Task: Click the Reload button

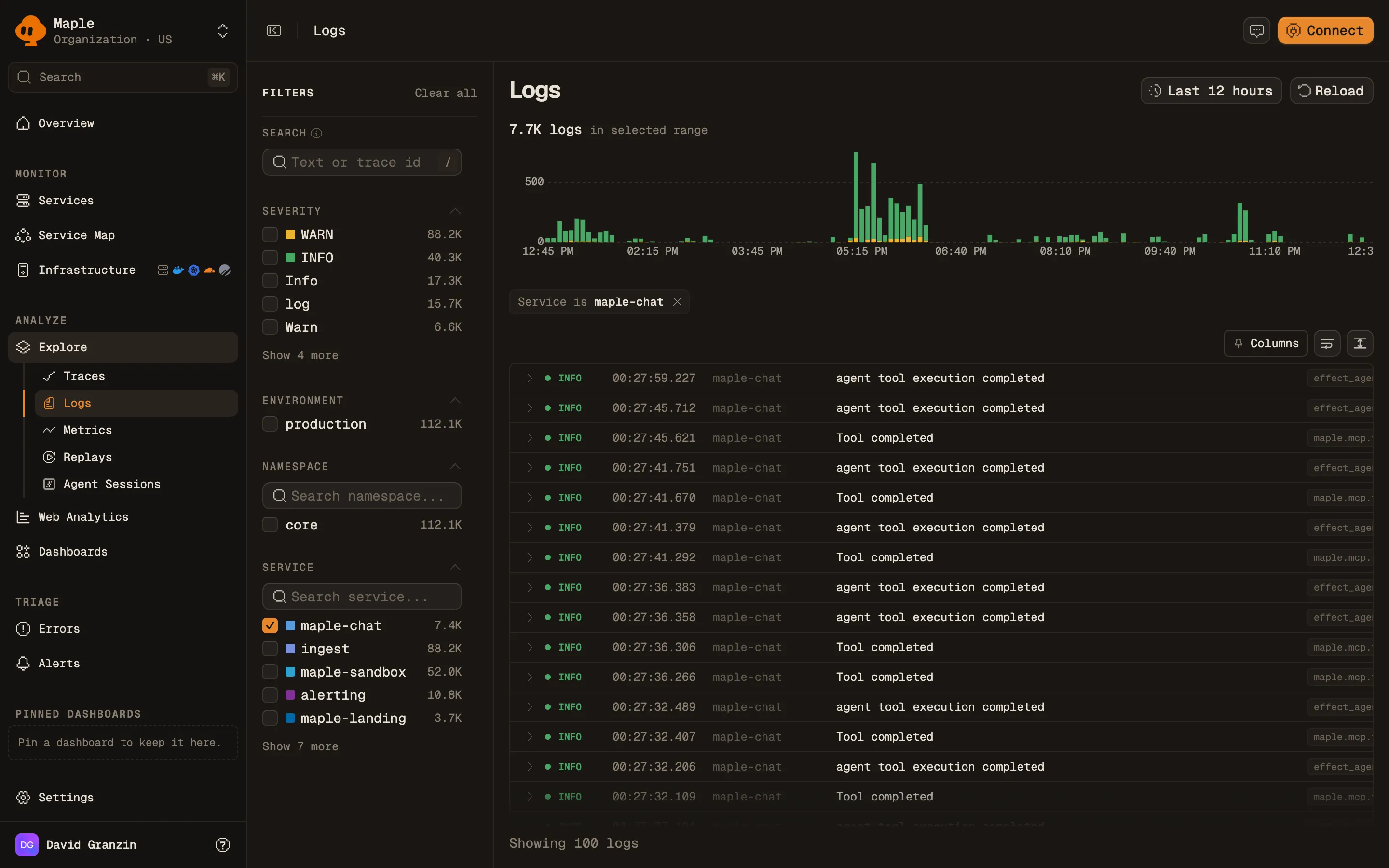Action: (1331, 91)
